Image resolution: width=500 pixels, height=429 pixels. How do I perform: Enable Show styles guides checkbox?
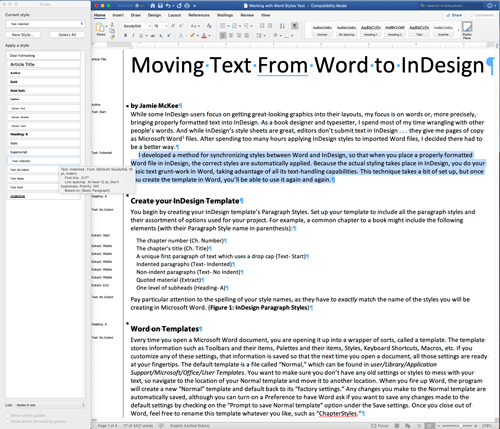click(7, 415)
